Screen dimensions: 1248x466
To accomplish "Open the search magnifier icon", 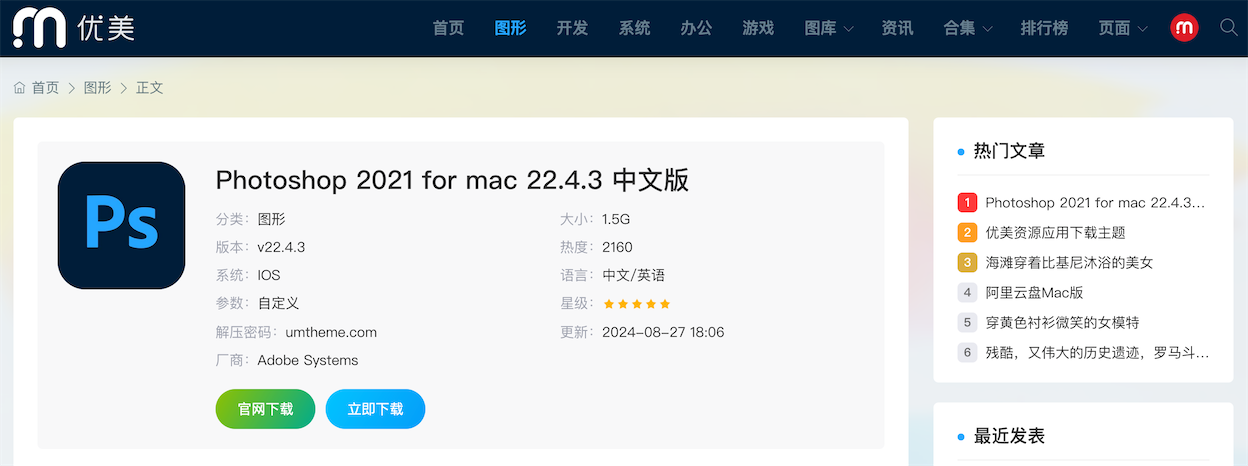I will 1229,27.
